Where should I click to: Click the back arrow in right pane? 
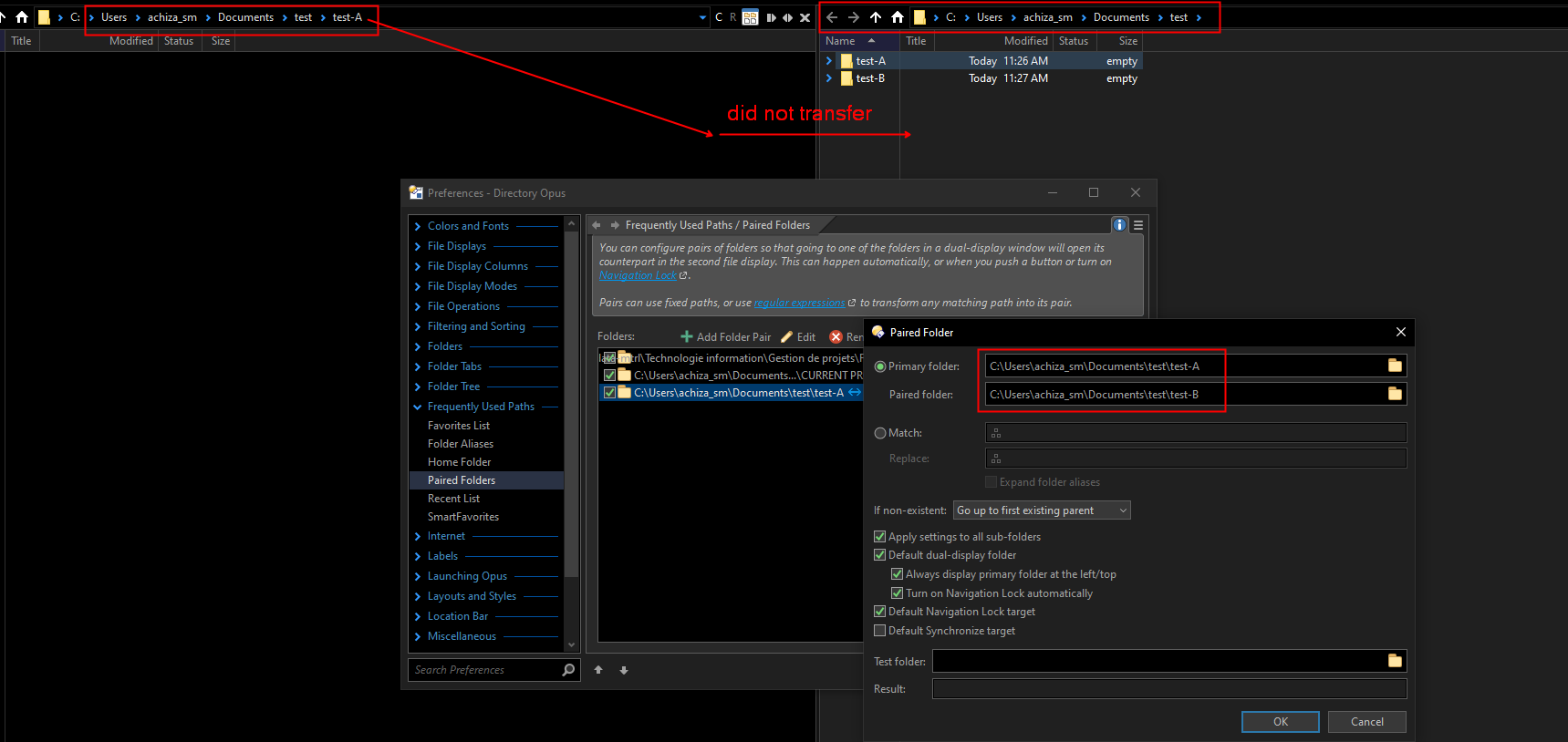[x=832, y=17]
